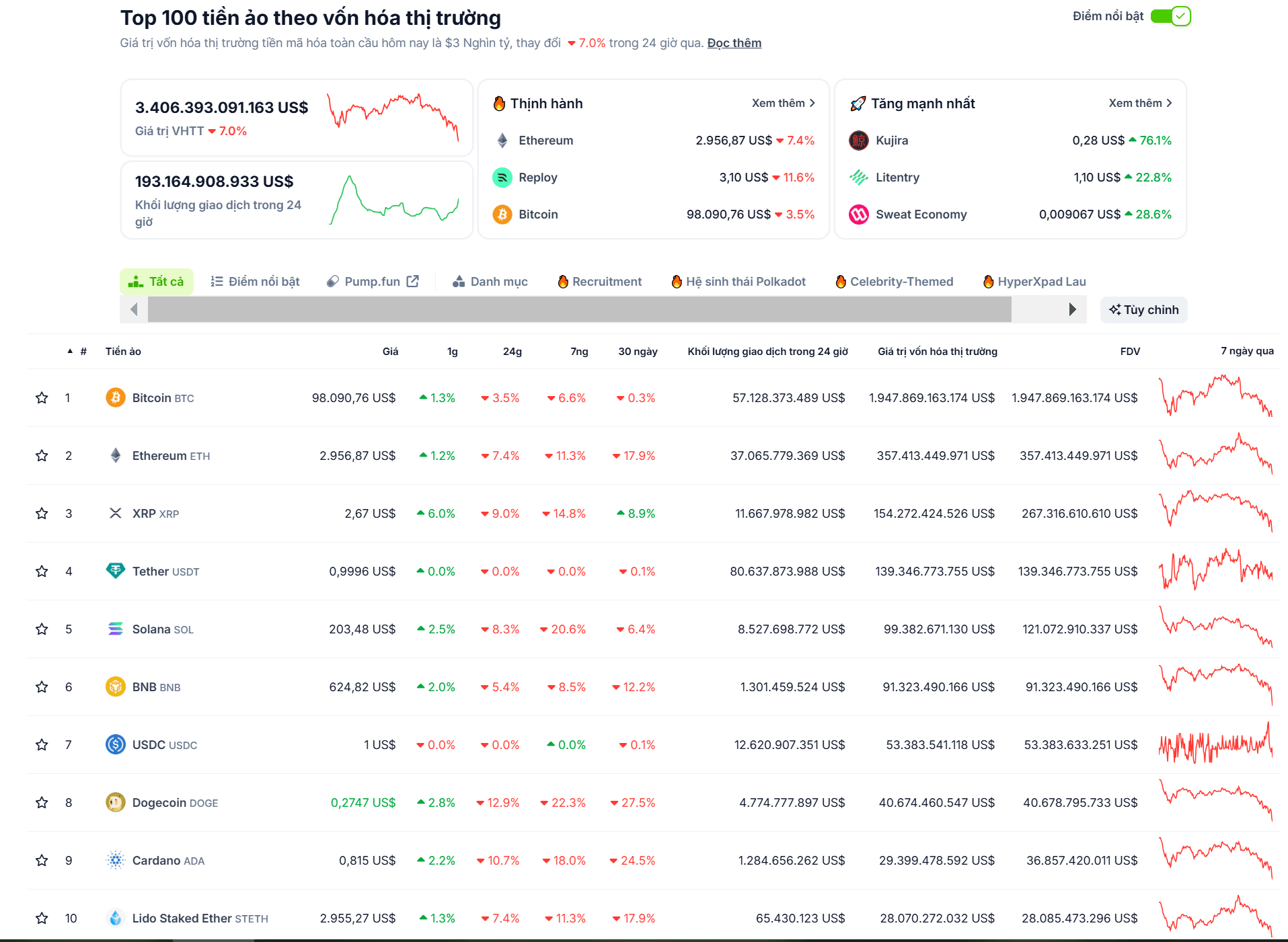The height and width of the screenshot is (942, 1288).
Task: Click the category horizontal scrollbar thumb
Action: (579, 309)
